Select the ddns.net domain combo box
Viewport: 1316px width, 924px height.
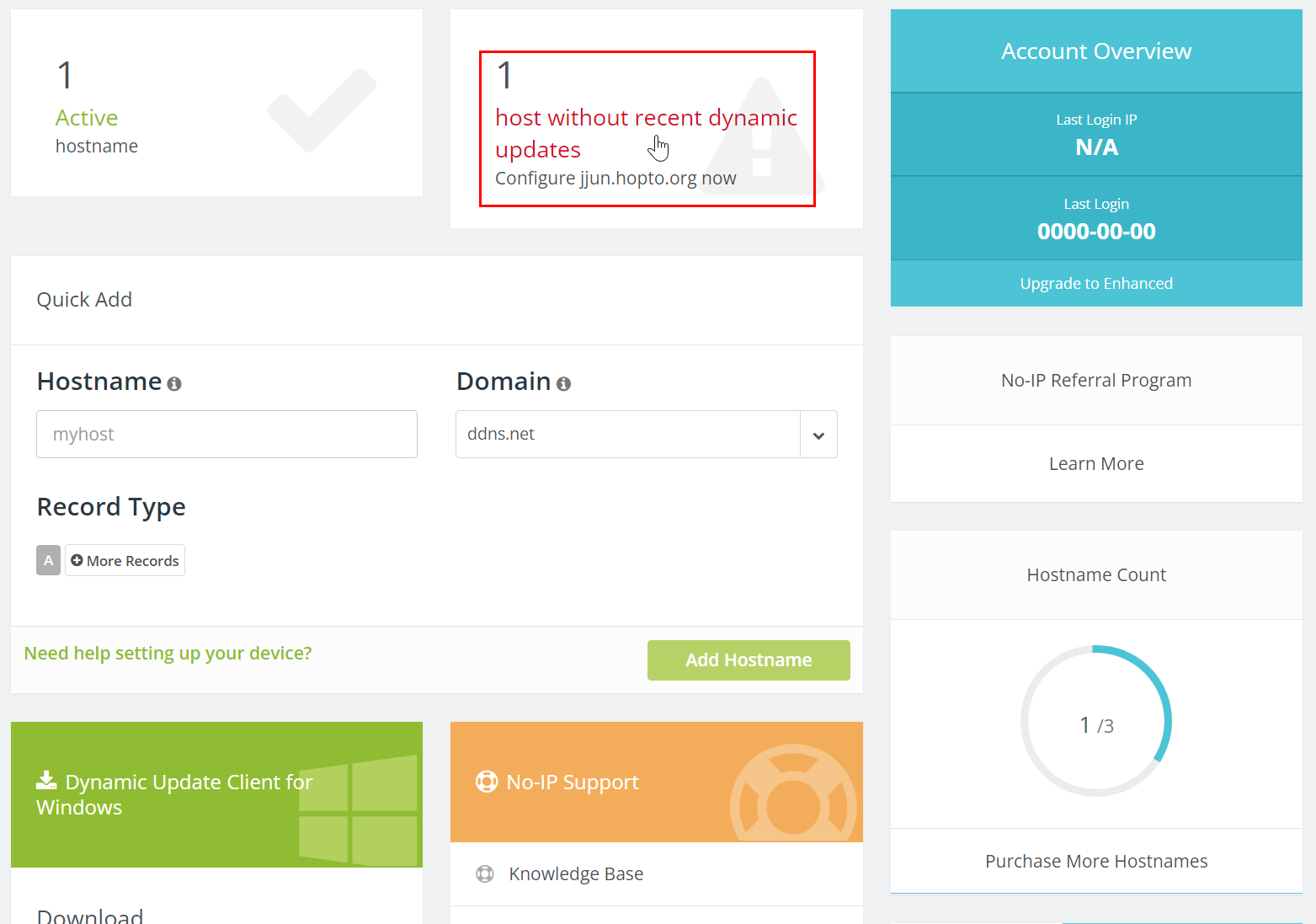click(647, 435)
